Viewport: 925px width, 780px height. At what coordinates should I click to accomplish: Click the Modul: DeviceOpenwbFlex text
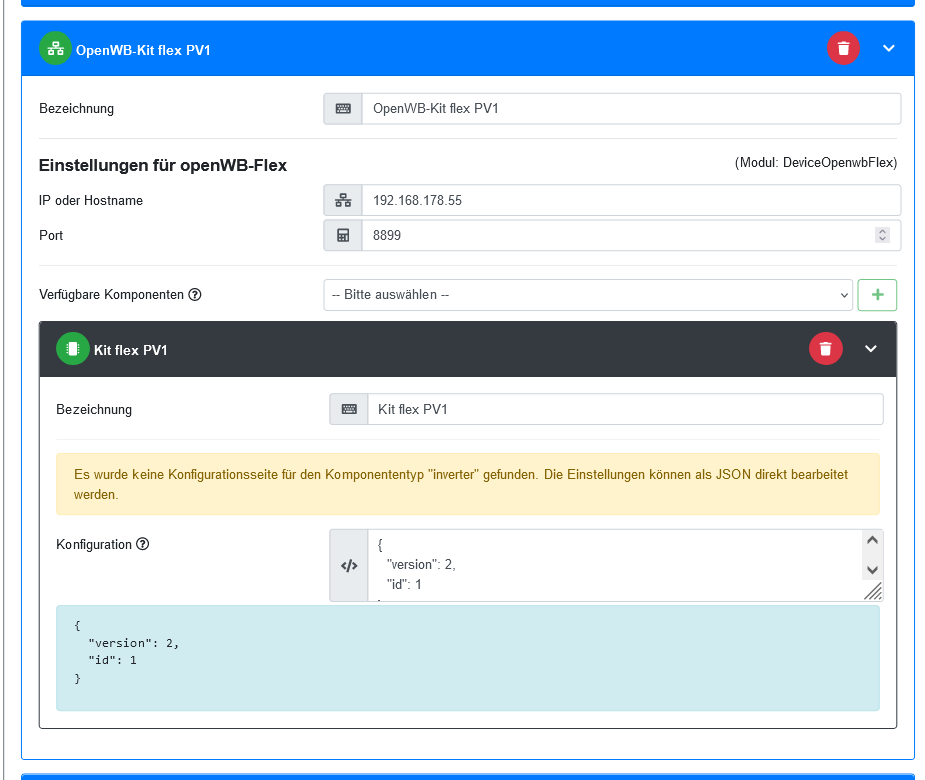click(x=816, y=163)
